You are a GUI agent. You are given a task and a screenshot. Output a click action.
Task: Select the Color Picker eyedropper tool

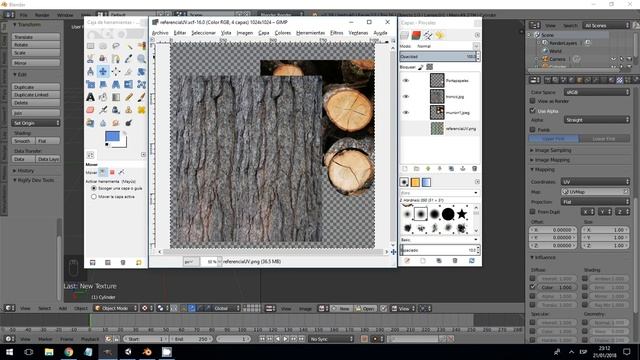coord(129,59)
